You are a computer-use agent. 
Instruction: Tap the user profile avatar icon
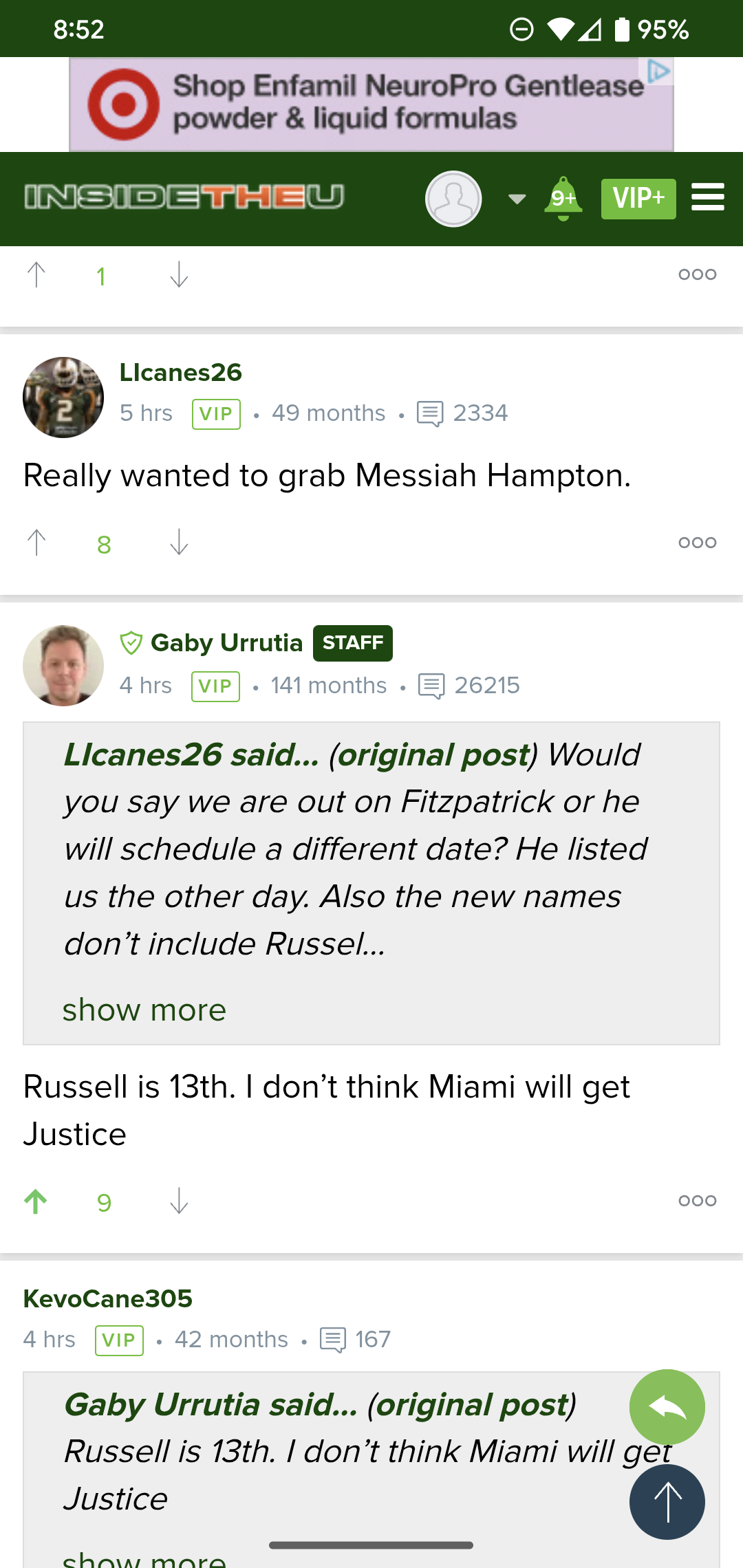[x=453, y=199]
